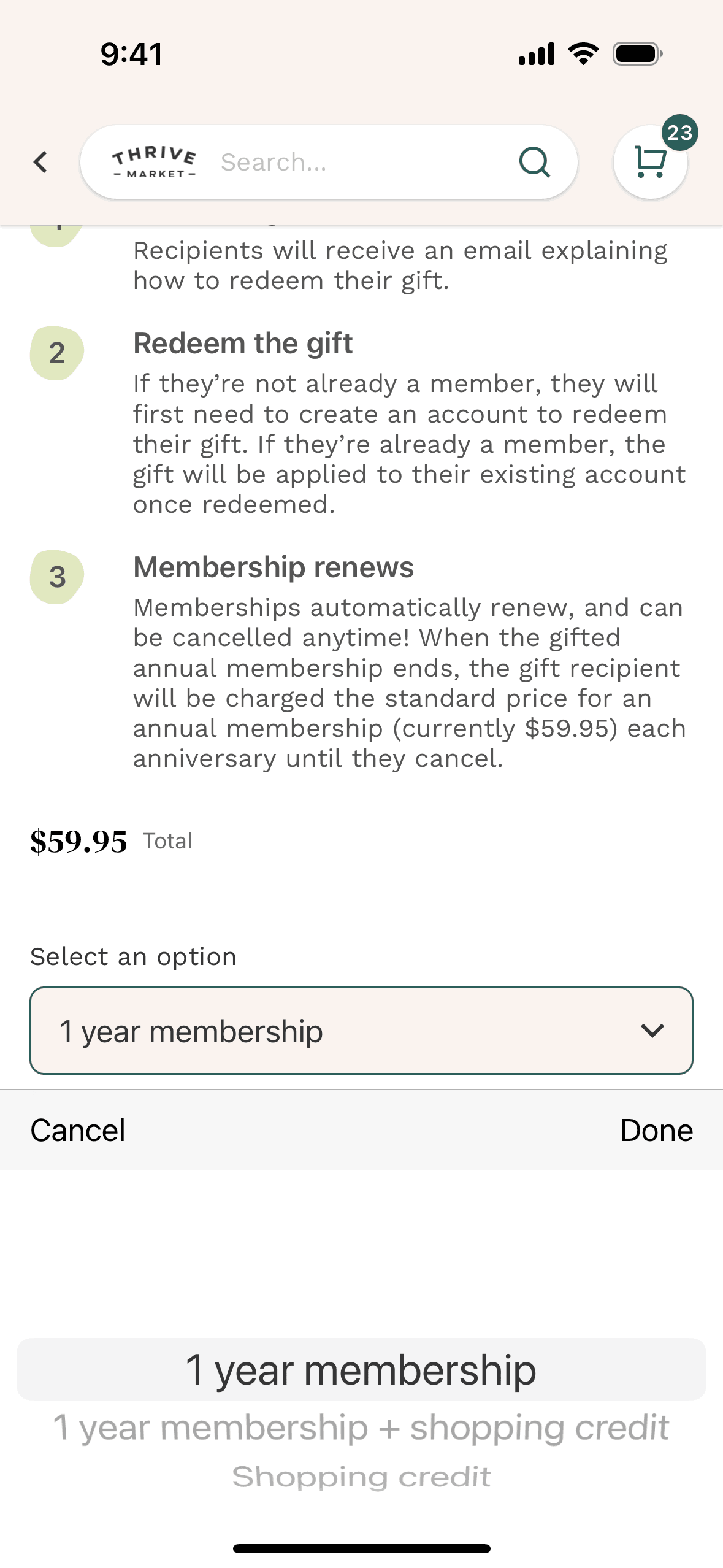Tap the back arrow icon
Image resolution: width=723 pixels, height=1568 pixels.
pos(40,163)
